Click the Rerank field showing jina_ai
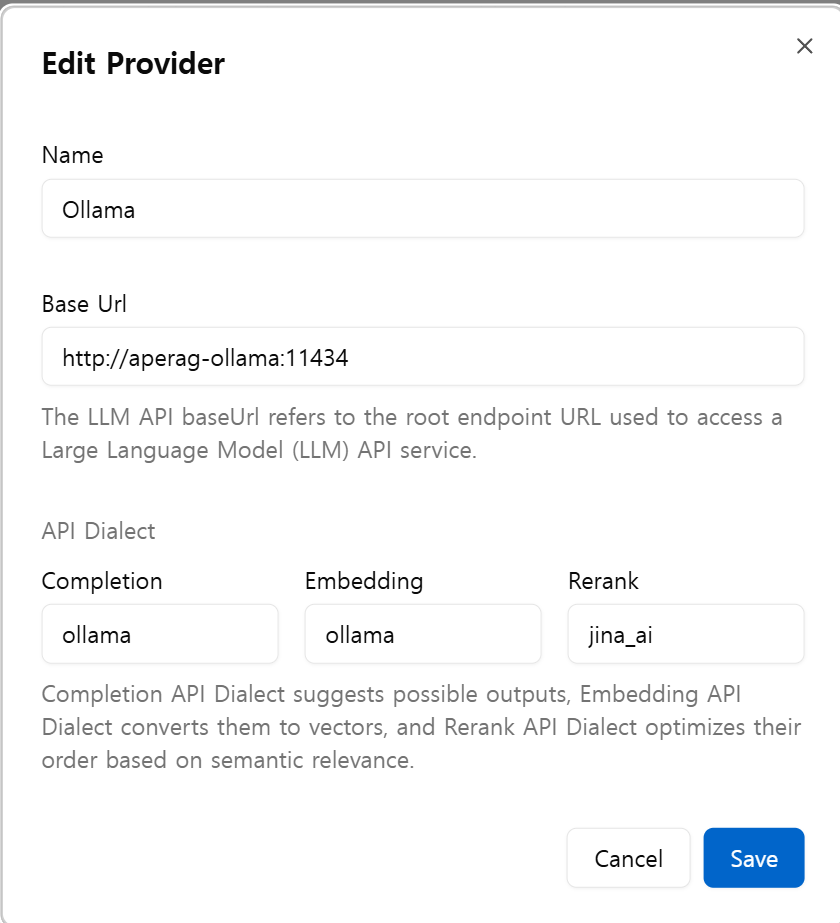840x923 pixels. pos(686,634)
